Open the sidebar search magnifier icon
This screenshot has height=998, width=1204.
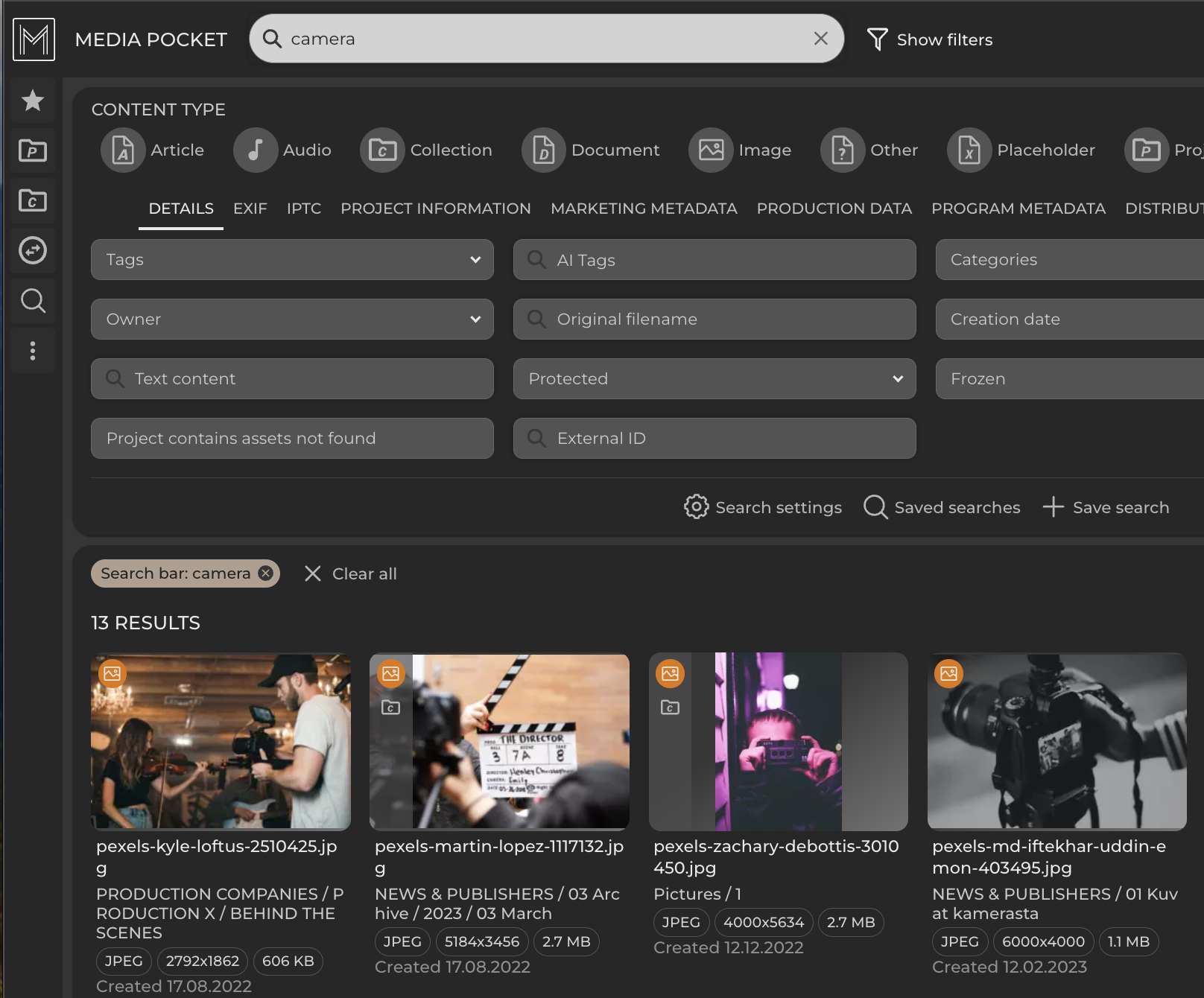[x=33, y=301]
